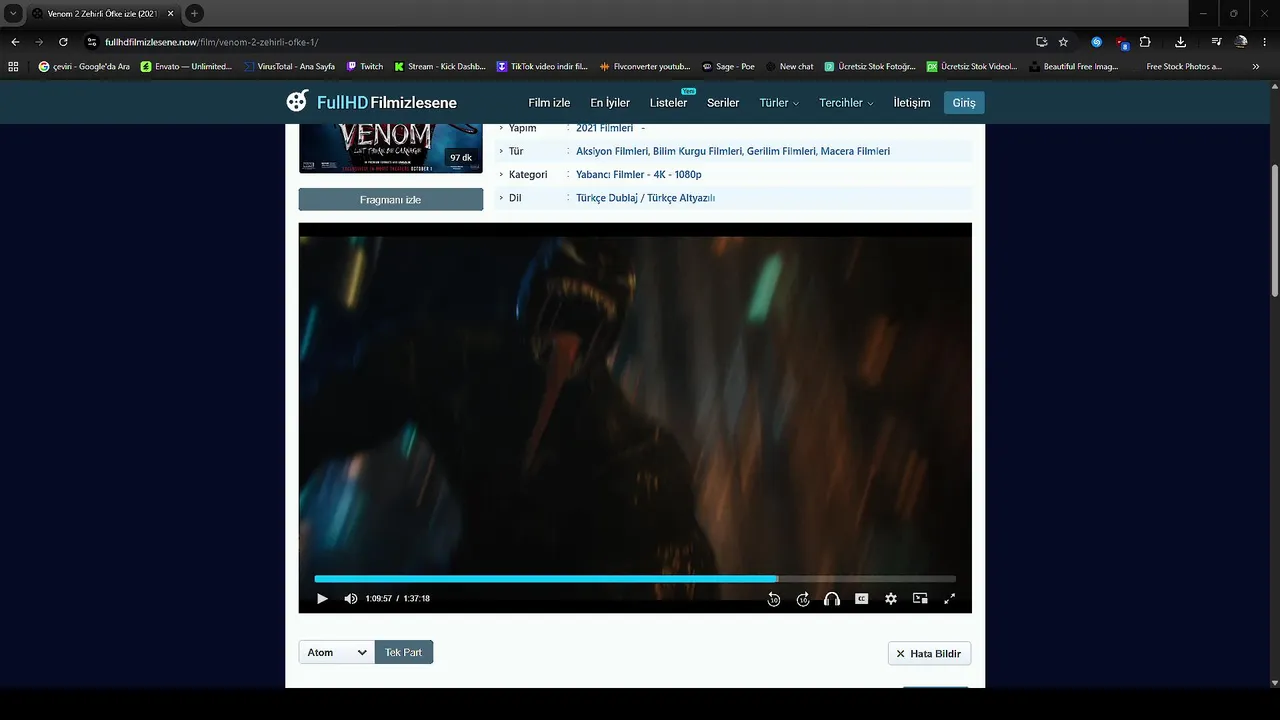The height and width of the screenshot is (720, 1280).
Task: Open the Yabancı Filmler category link
Action: coord(608,175)
